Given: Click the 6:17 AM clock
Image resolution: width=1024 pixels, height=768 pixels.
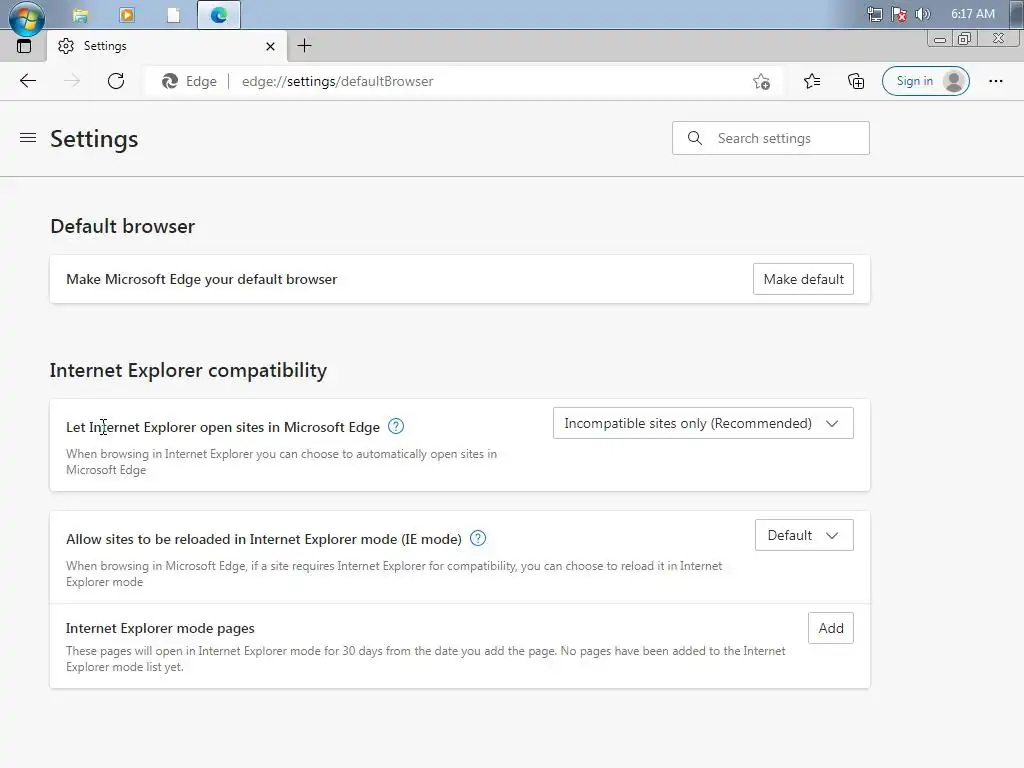Looking at the screenshot, I should pyautogui.click(x=972, y=14).
